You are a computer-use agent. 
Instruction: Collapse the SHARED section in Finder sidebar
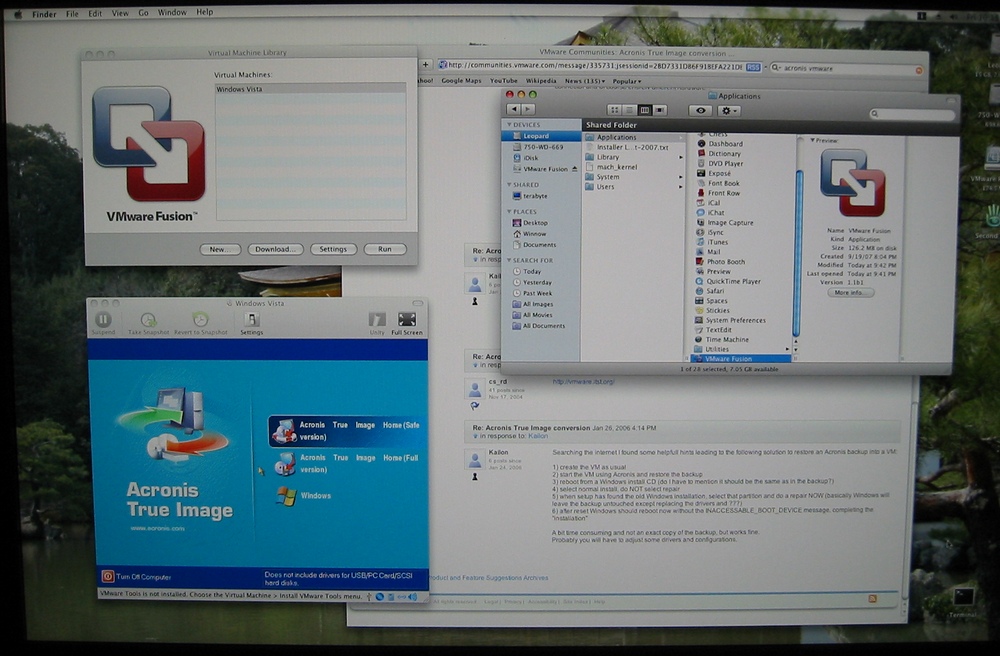509,184
